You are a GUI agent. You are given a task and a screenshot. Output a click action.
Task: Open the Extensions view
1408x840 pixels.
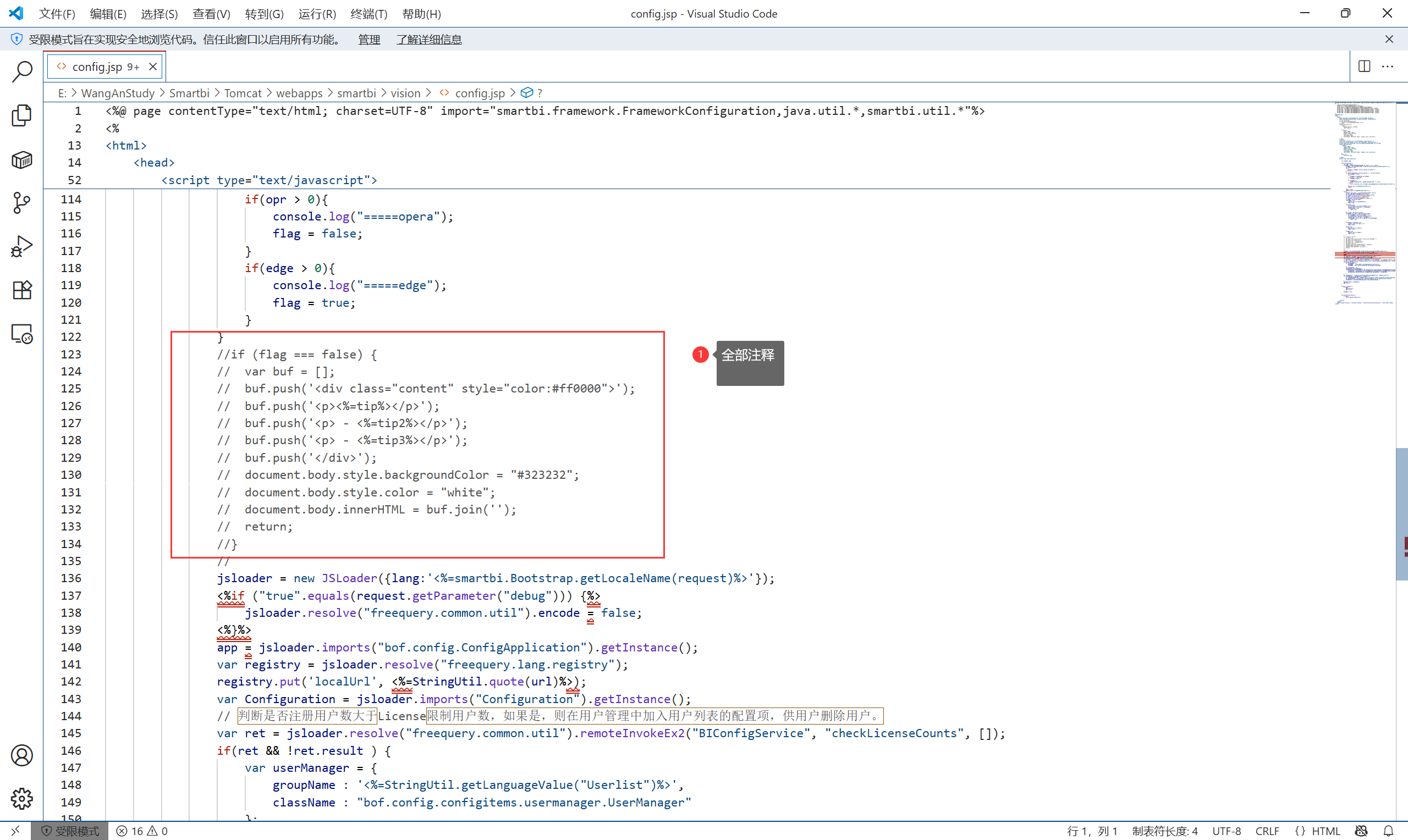[x=21, y=290]
